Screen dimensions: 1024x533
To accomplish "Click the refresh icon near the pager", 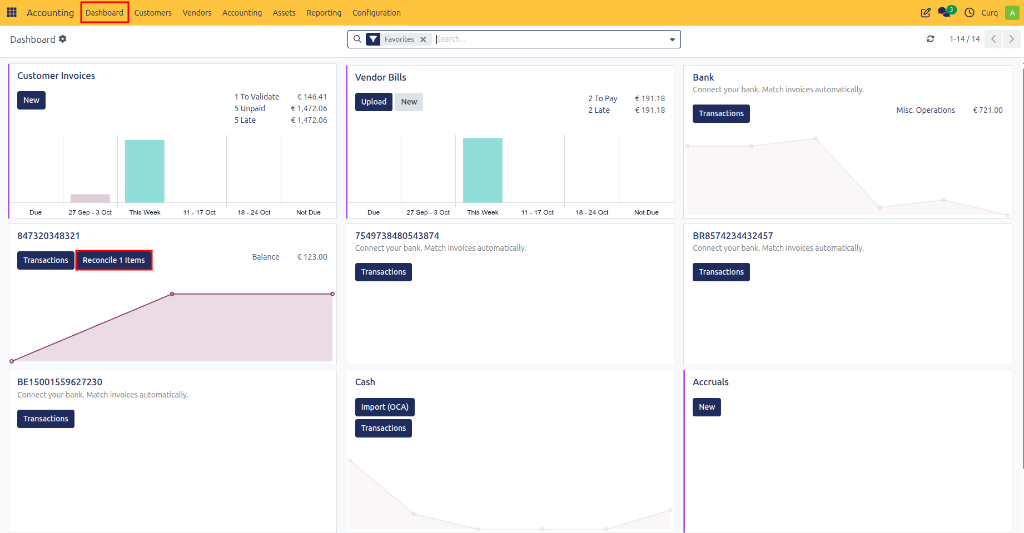I will point(931,39).
